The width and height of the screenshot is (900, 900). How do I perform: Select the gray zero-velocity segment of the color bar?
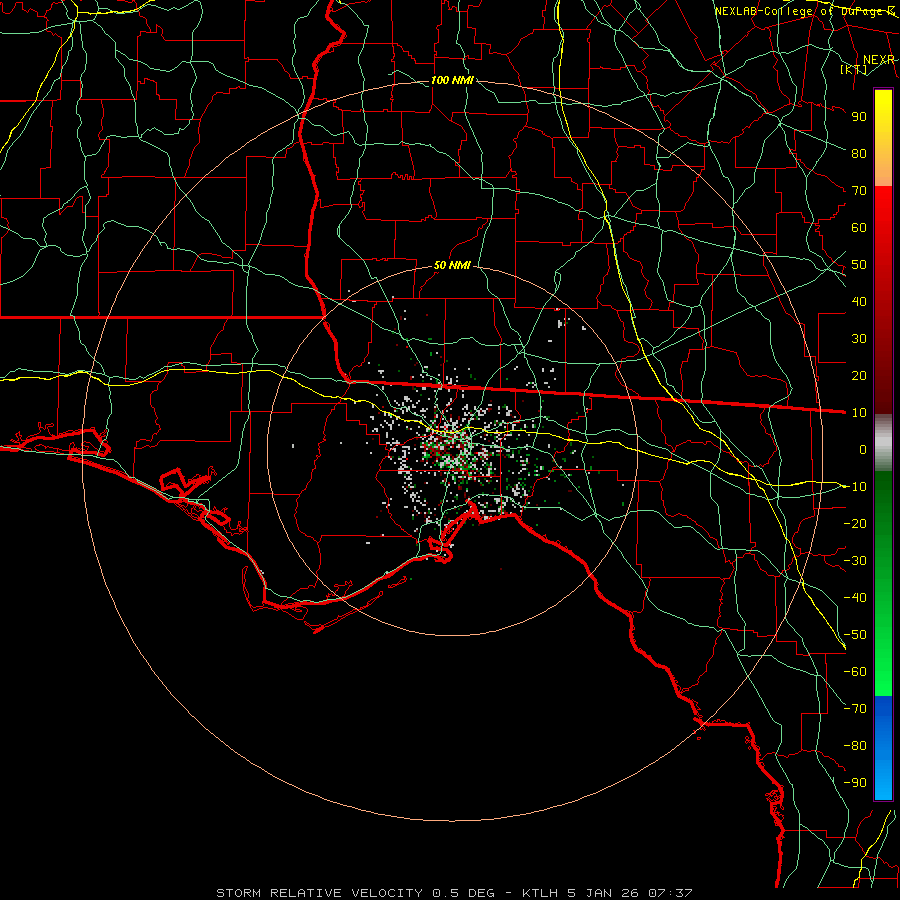pyautogui.click(x=883, y=443)
